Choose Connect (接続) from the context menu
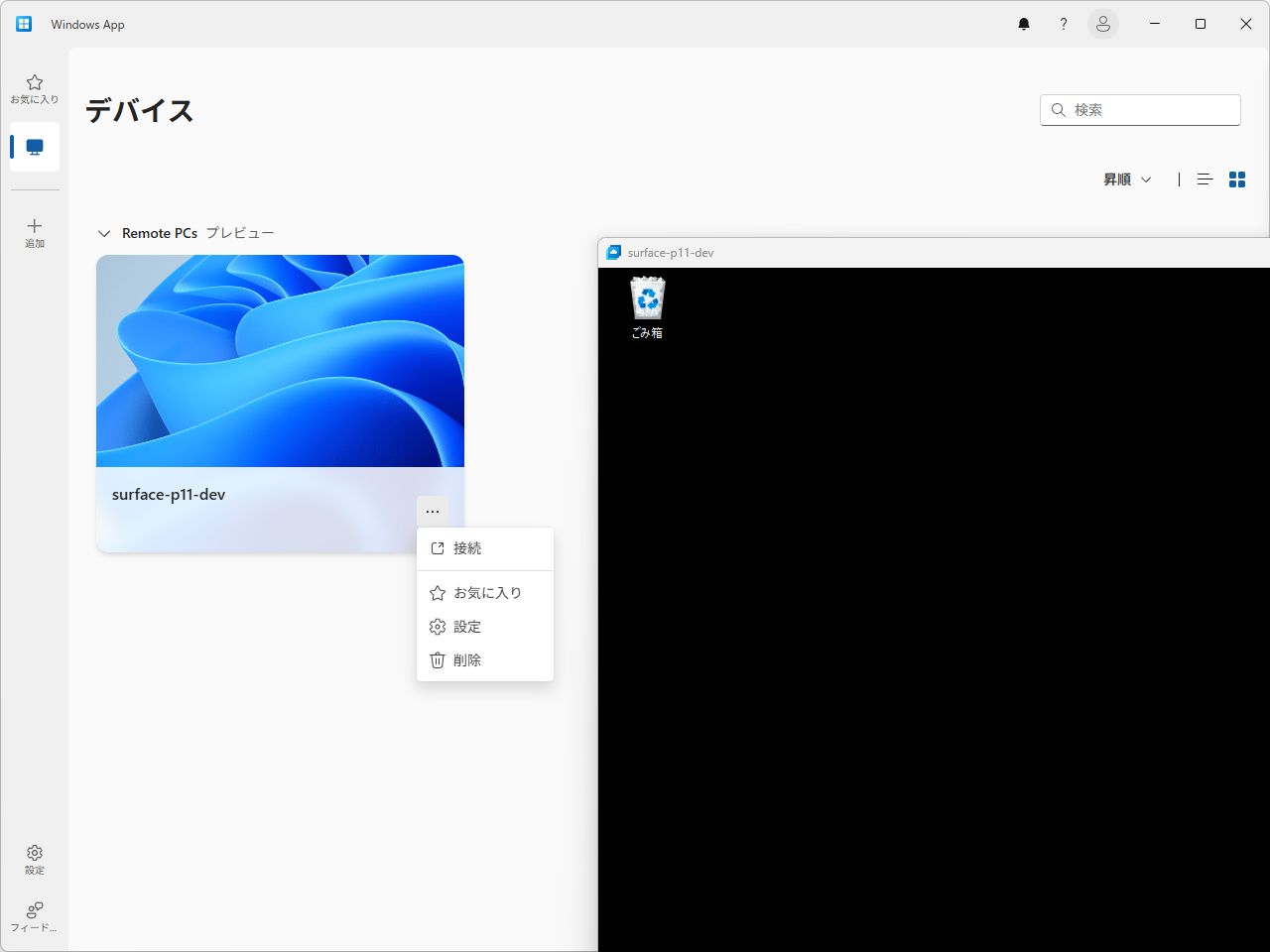Image resolution: width=1270 pixels, height=952 pixels. (x=485, y=548)
